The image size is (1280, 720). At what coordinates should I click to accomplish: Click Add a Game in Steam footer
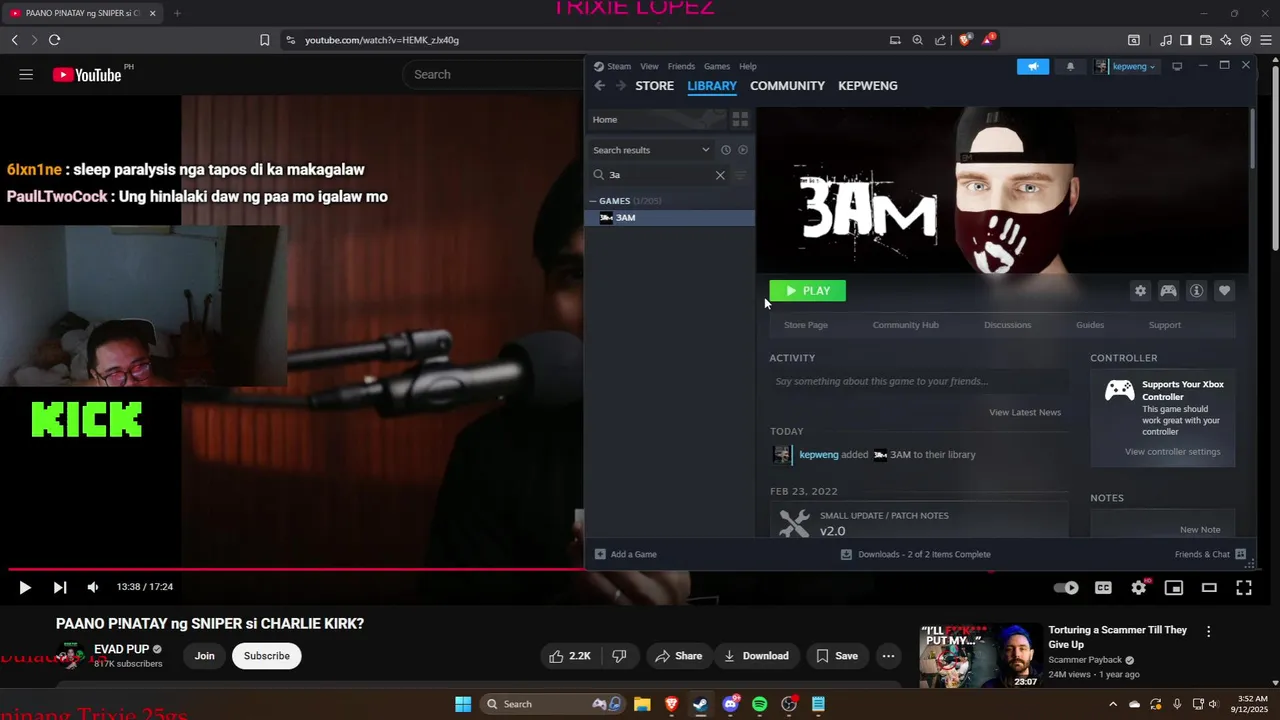pos(626,554)
